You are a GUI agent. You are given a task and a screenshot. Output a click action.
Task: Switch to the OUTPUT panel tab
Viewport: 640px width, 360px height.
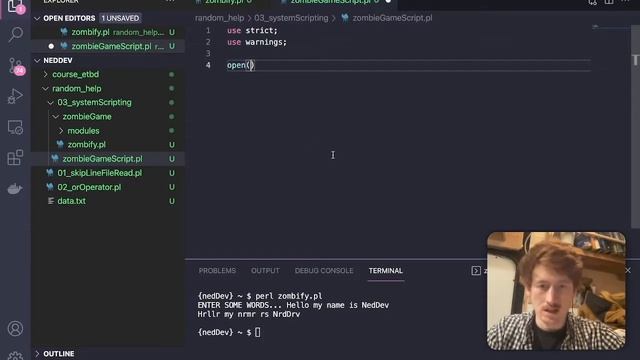[x=265, y=271]
